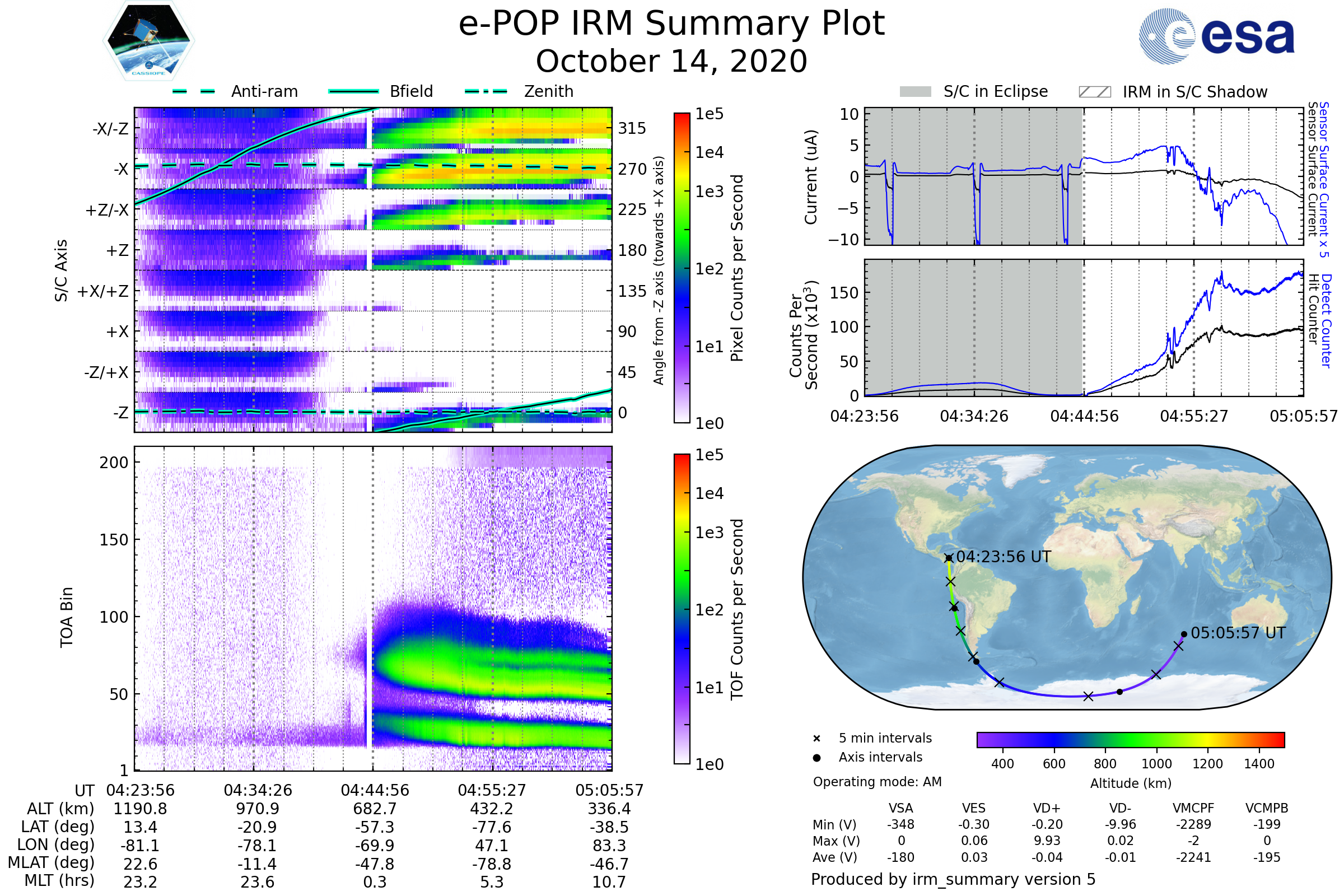Click the 04:23:56 UT start point on map
Image resolution: width=1344 pixels, height=896 pixels.
point(949,558)
